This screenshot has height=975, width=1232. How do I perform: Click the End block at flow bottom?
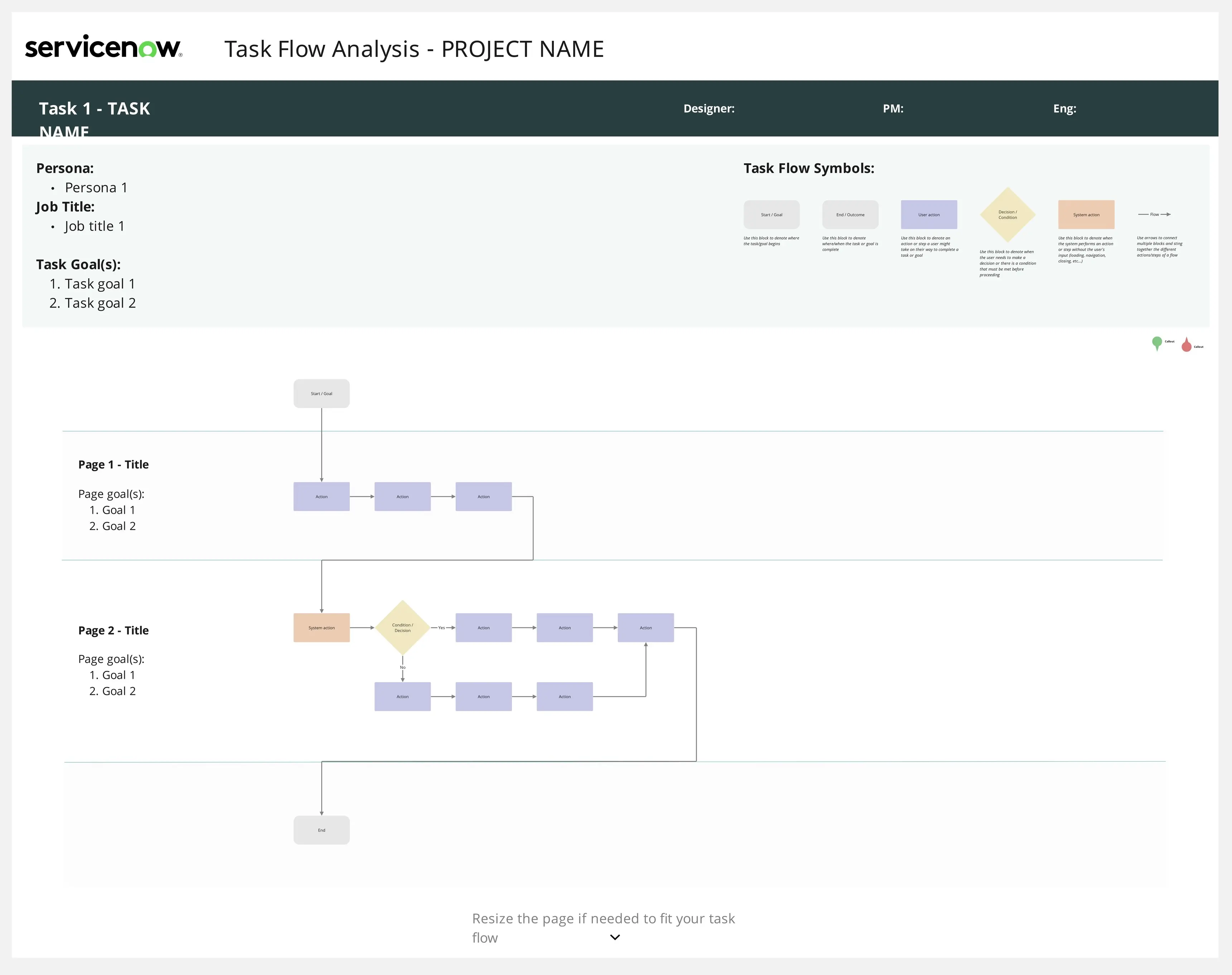pyautogui.click(x=322, y=830)
